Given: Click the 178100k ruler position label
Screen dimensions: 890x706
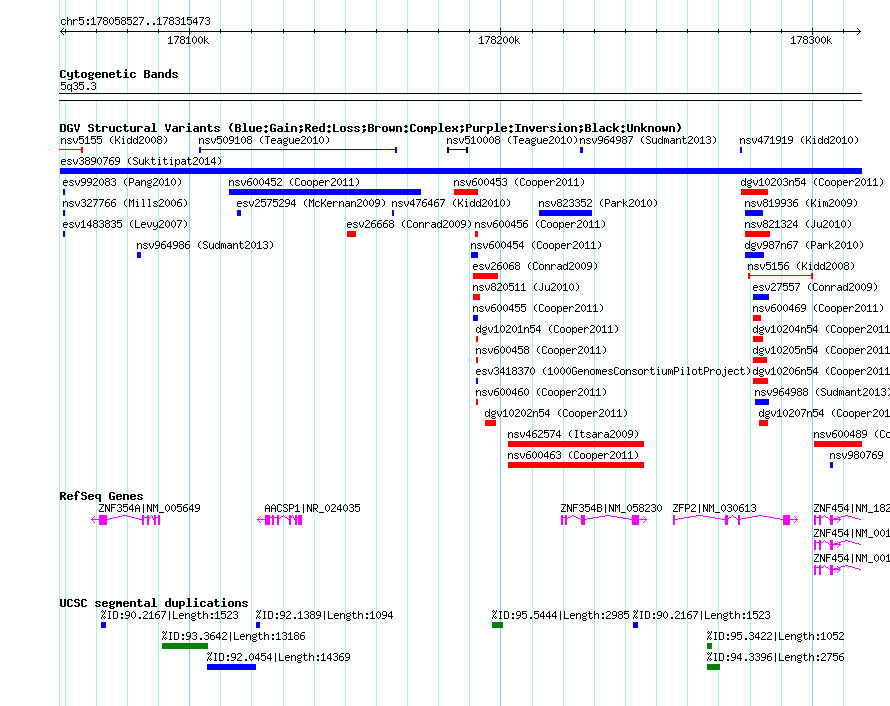Looking at the screenshot, I should (188, 40).
